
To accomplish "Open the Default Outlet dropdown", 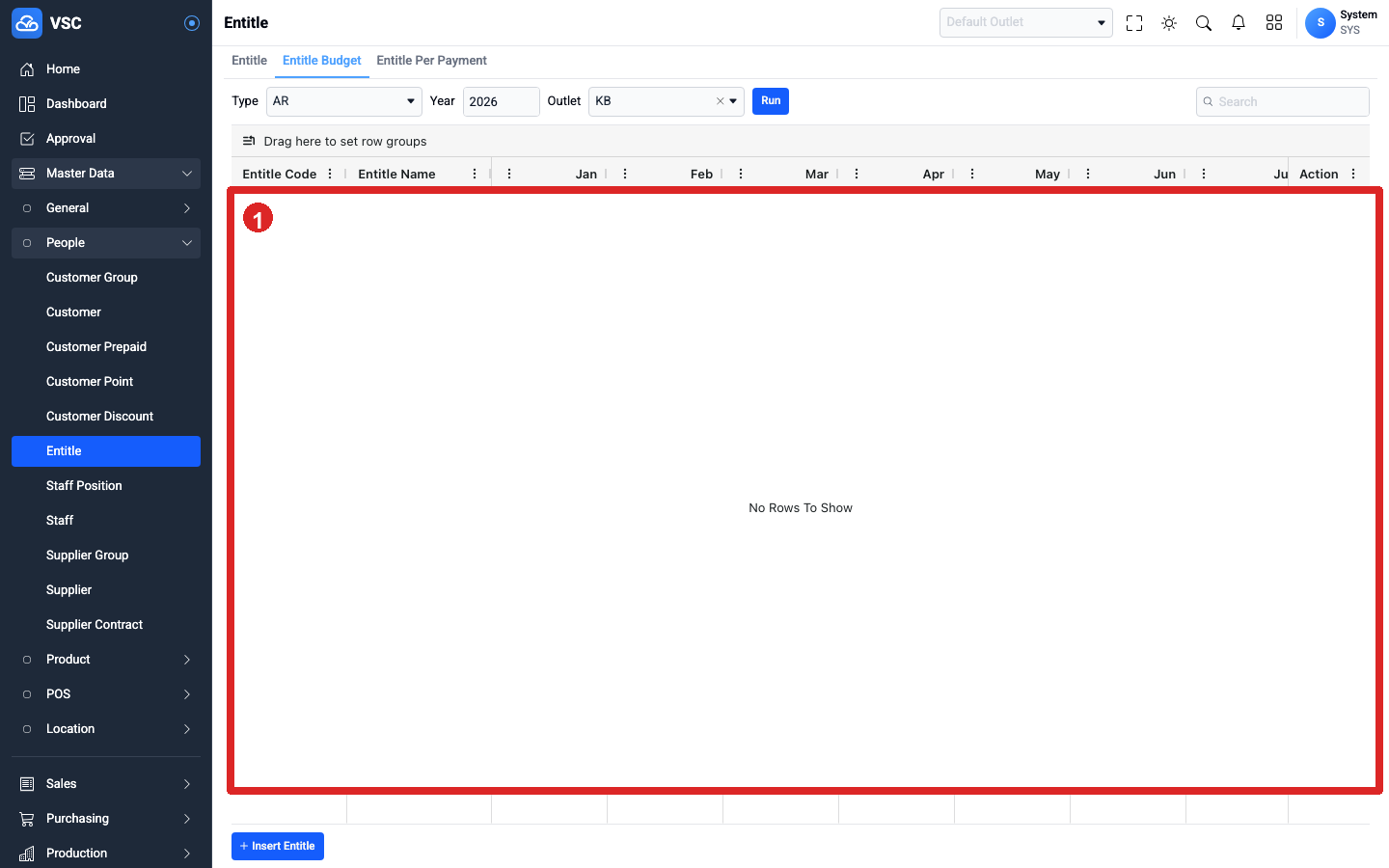I will [1026, 22].
